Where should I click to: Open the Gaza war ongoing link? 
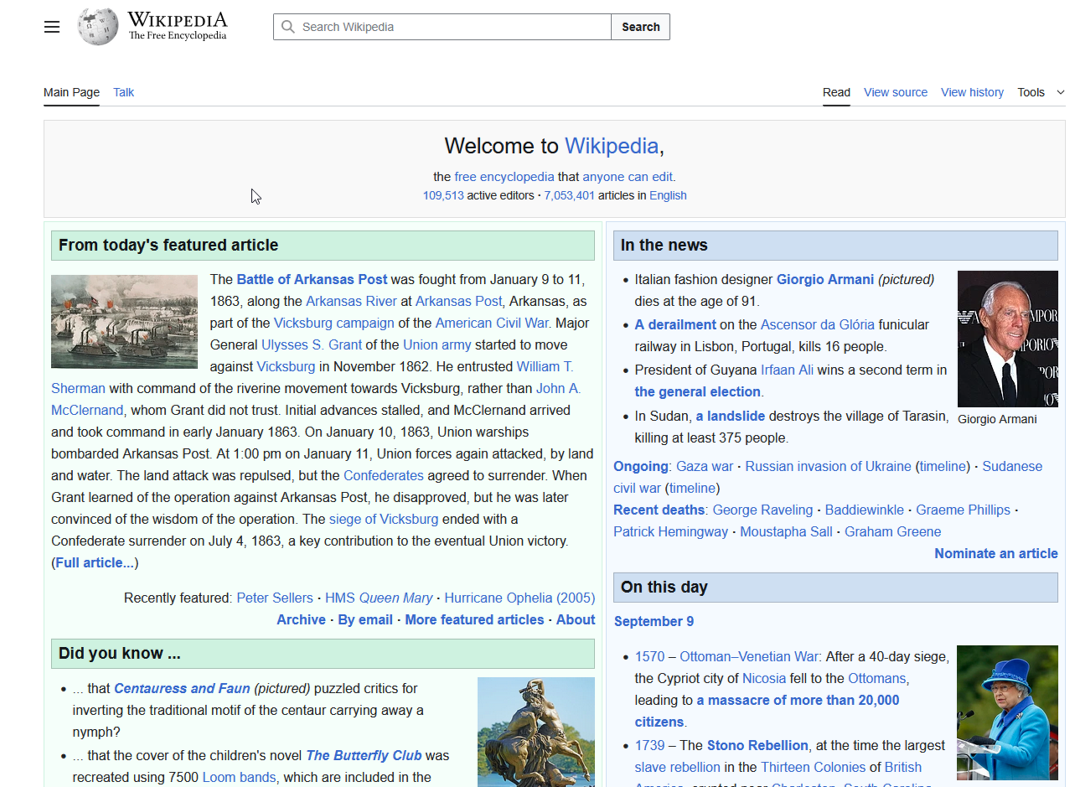(705, 466)
